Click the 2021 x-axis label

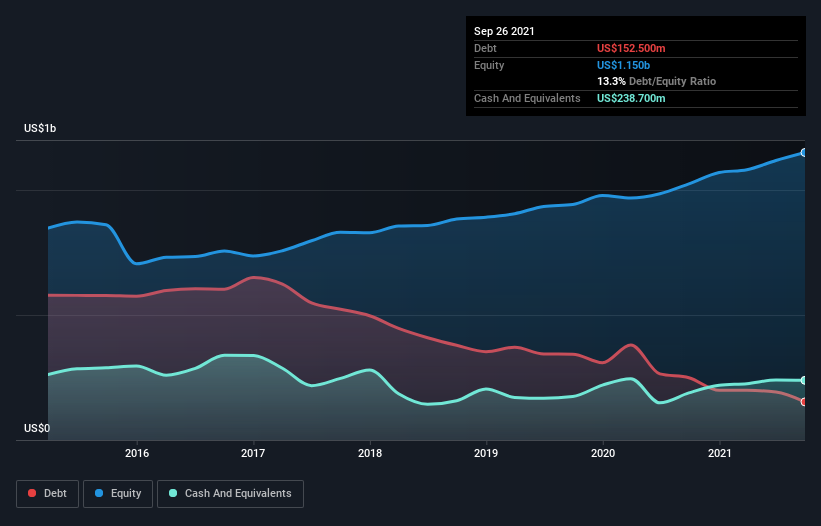coord(719,453)
